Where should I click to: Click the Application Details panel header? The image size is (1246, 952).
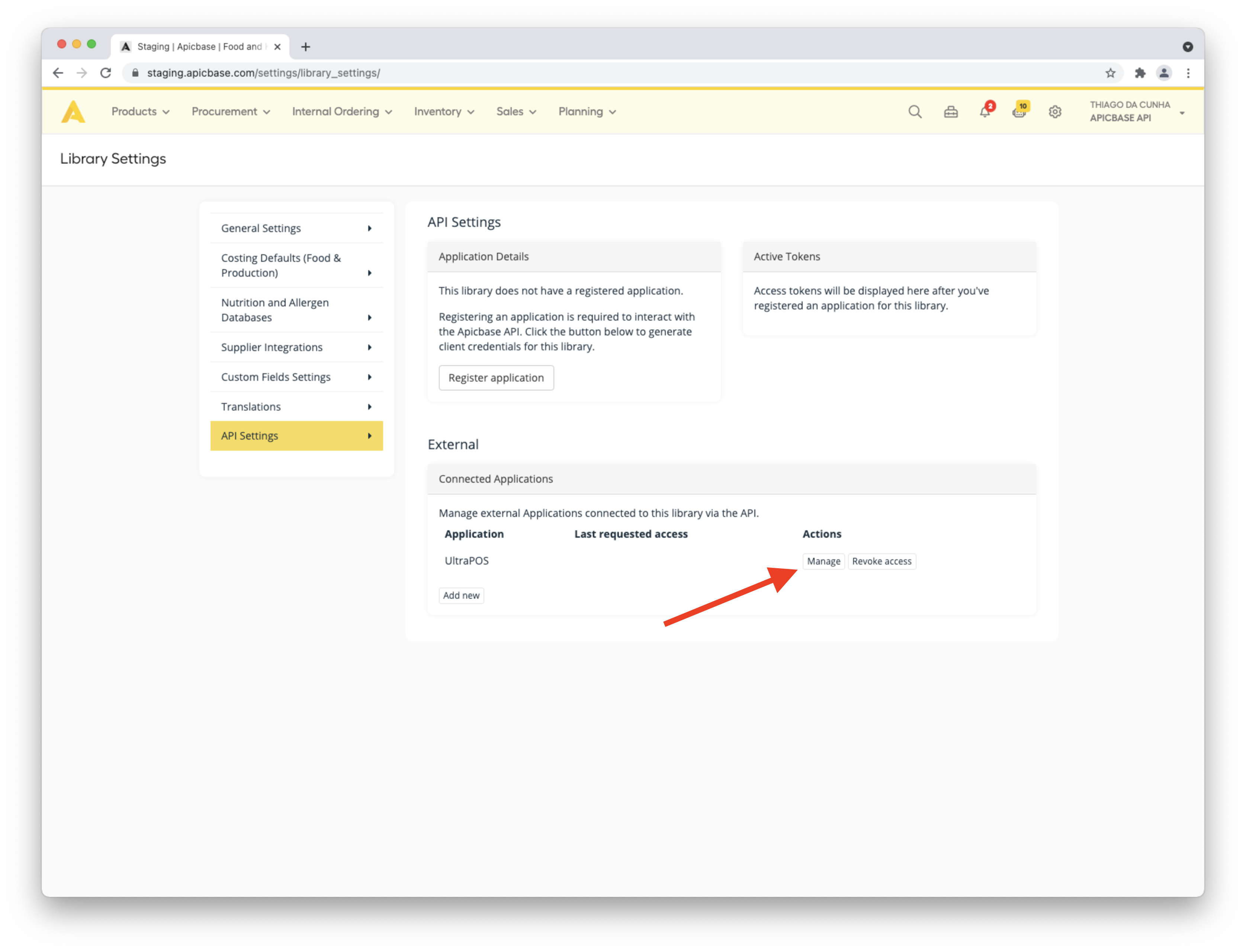click(x=574, y=257)
